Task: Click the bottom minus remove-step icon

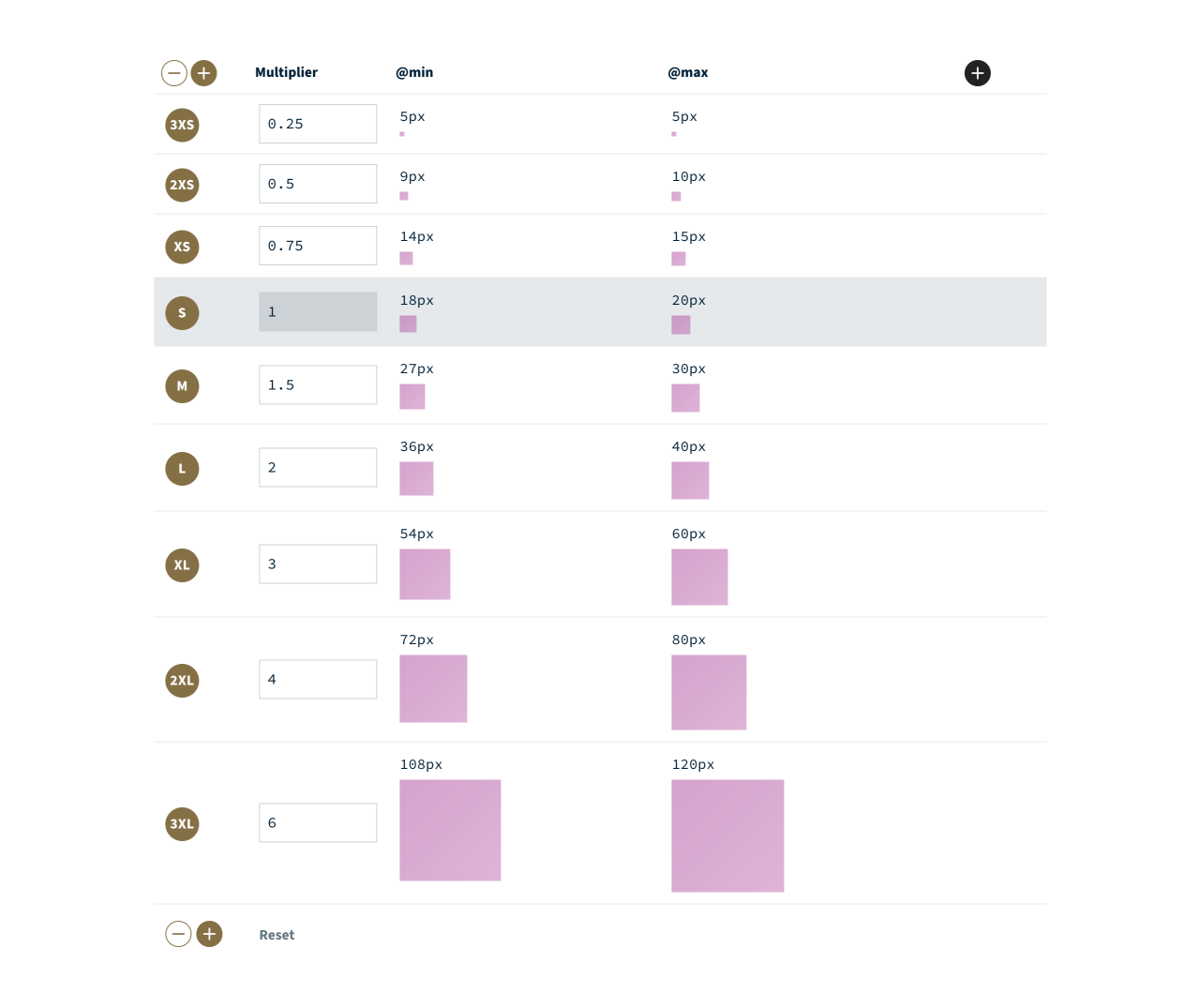Action: (x=178, y=934)
